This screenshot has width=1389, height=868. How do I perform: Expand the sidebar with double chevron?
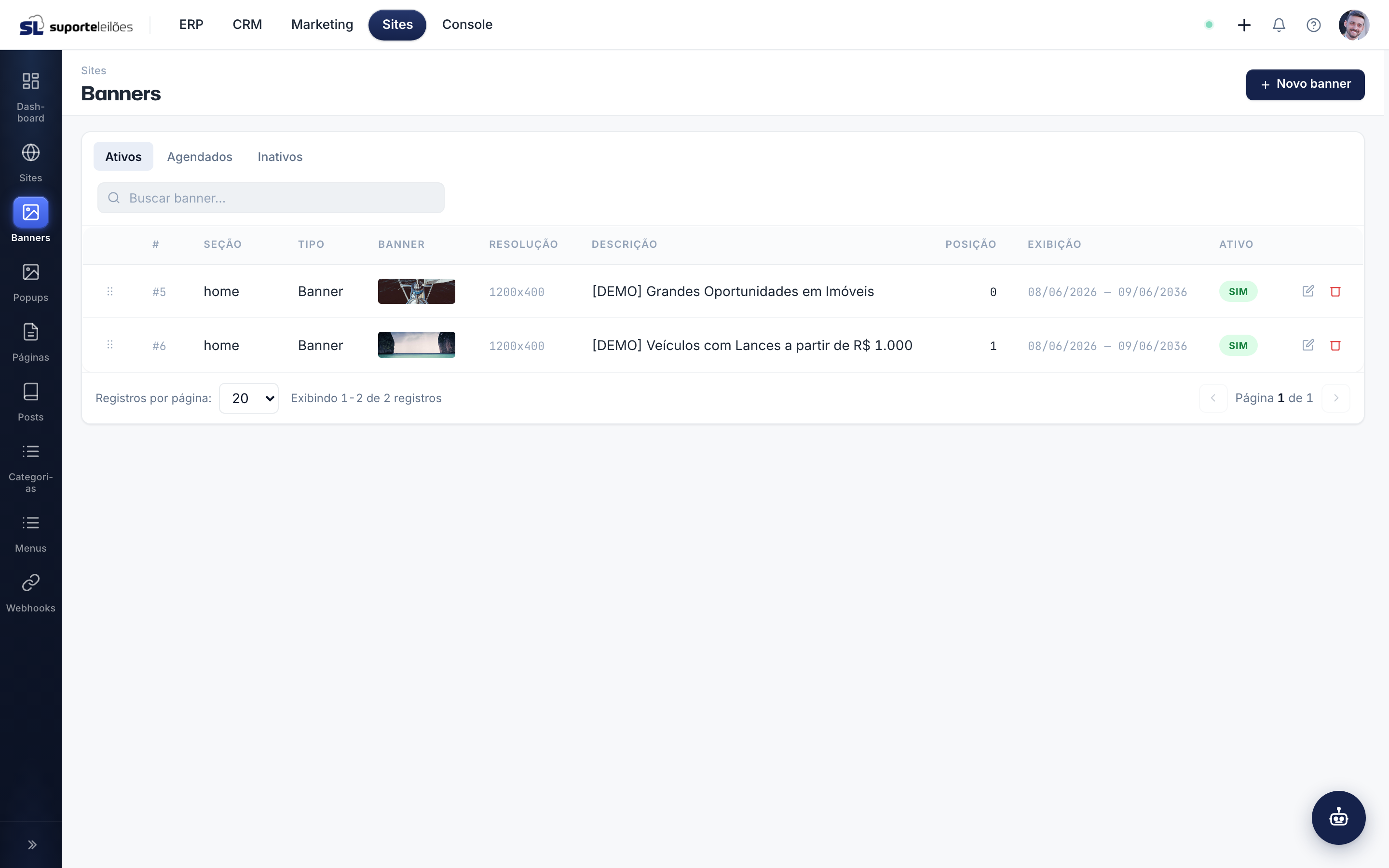tap(32, 844)
